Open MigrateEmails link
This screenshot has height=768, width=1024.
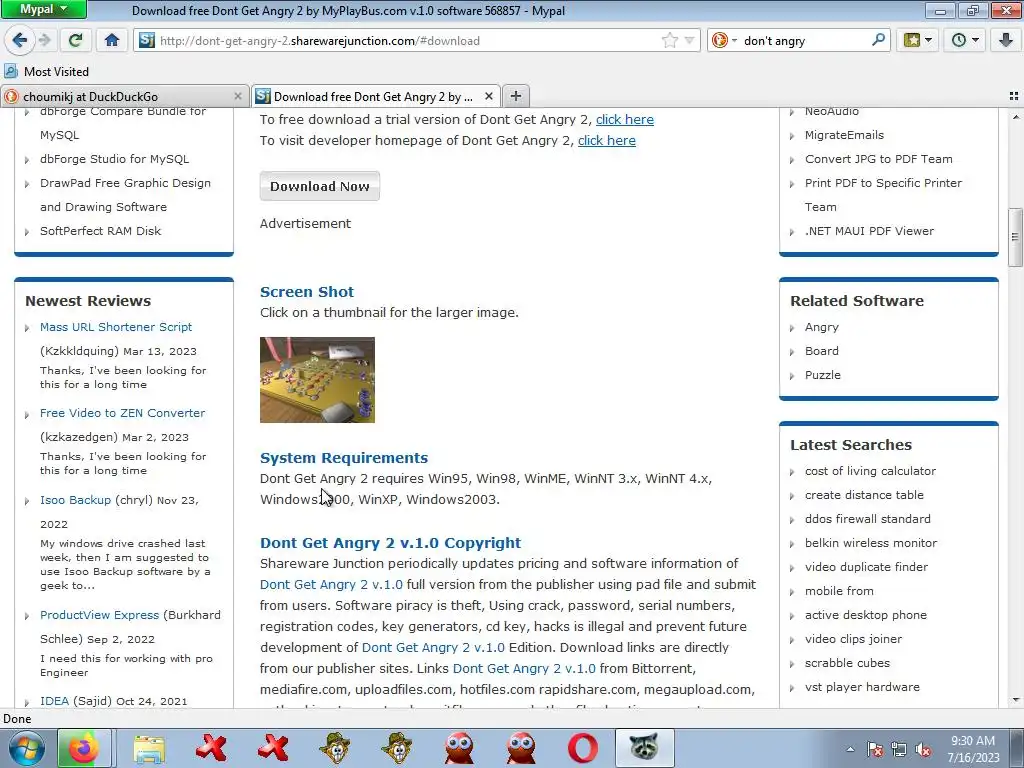coord(844,135)
